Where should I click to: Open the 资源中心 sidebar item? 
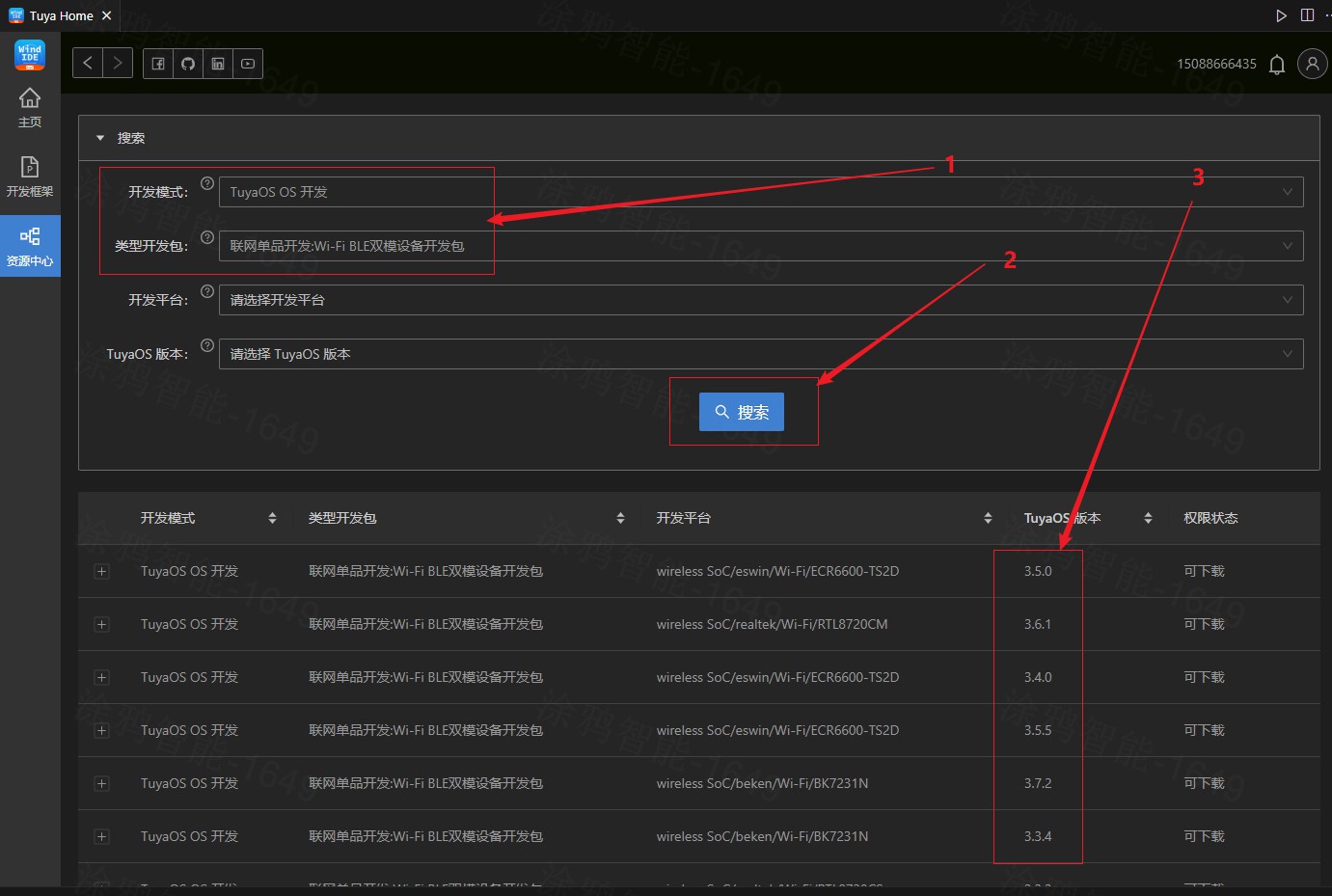(x=30, y=246)
